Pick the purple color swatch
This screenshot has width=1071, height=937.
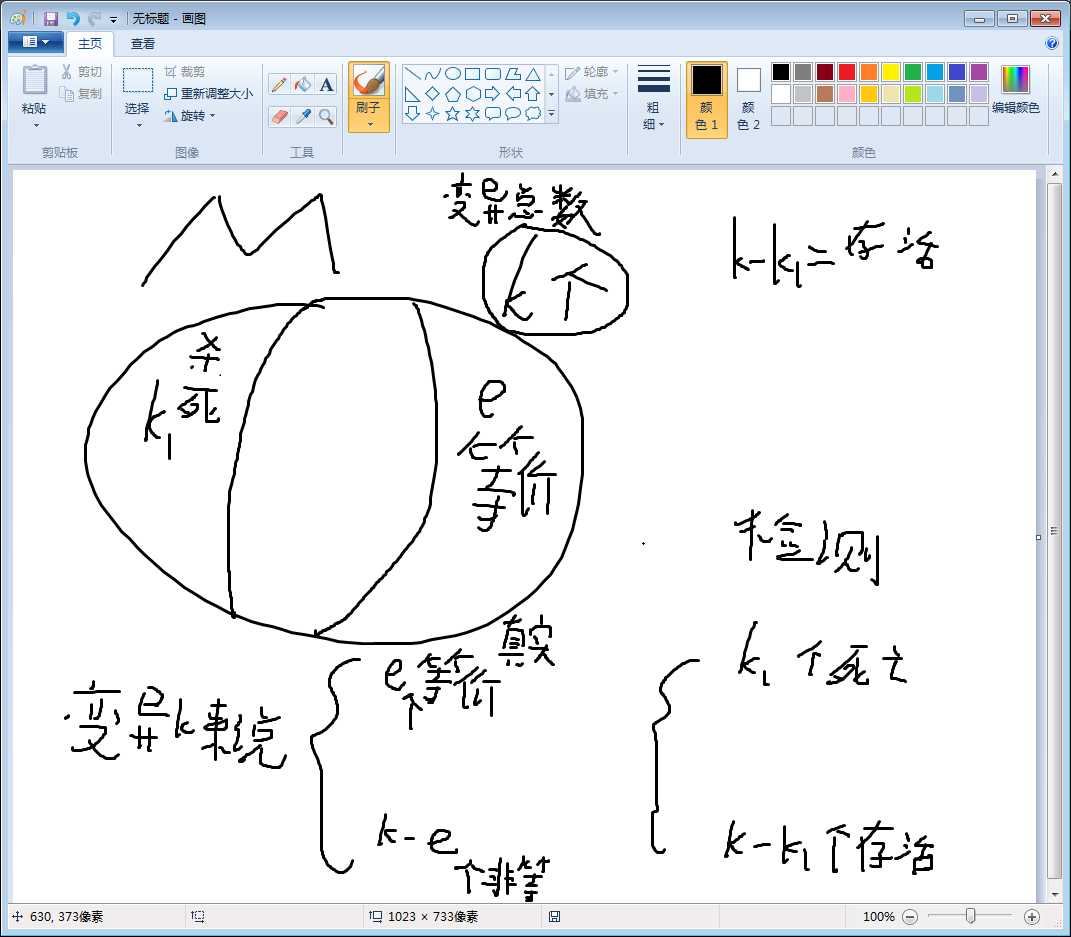pyautogui.click(x=979, y=72)
